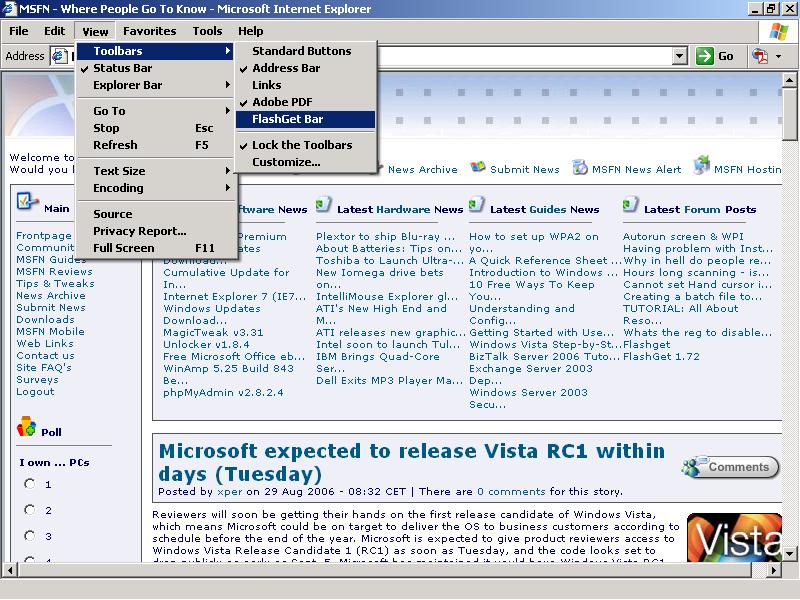Choose Refresh in the View menu
Viewport: 800px width, 600px height.
click(155, 145)
